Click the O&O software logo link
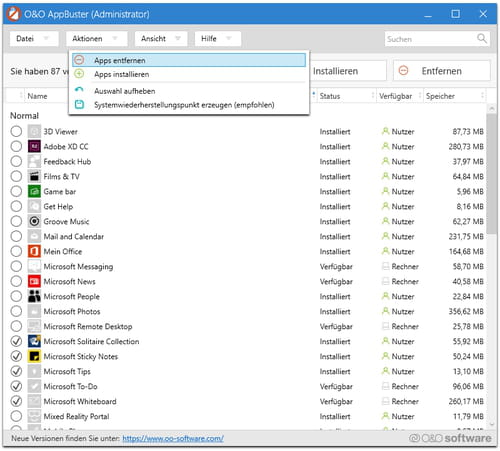The width and height of the screenshot is (500, 451). click(450, 438)
